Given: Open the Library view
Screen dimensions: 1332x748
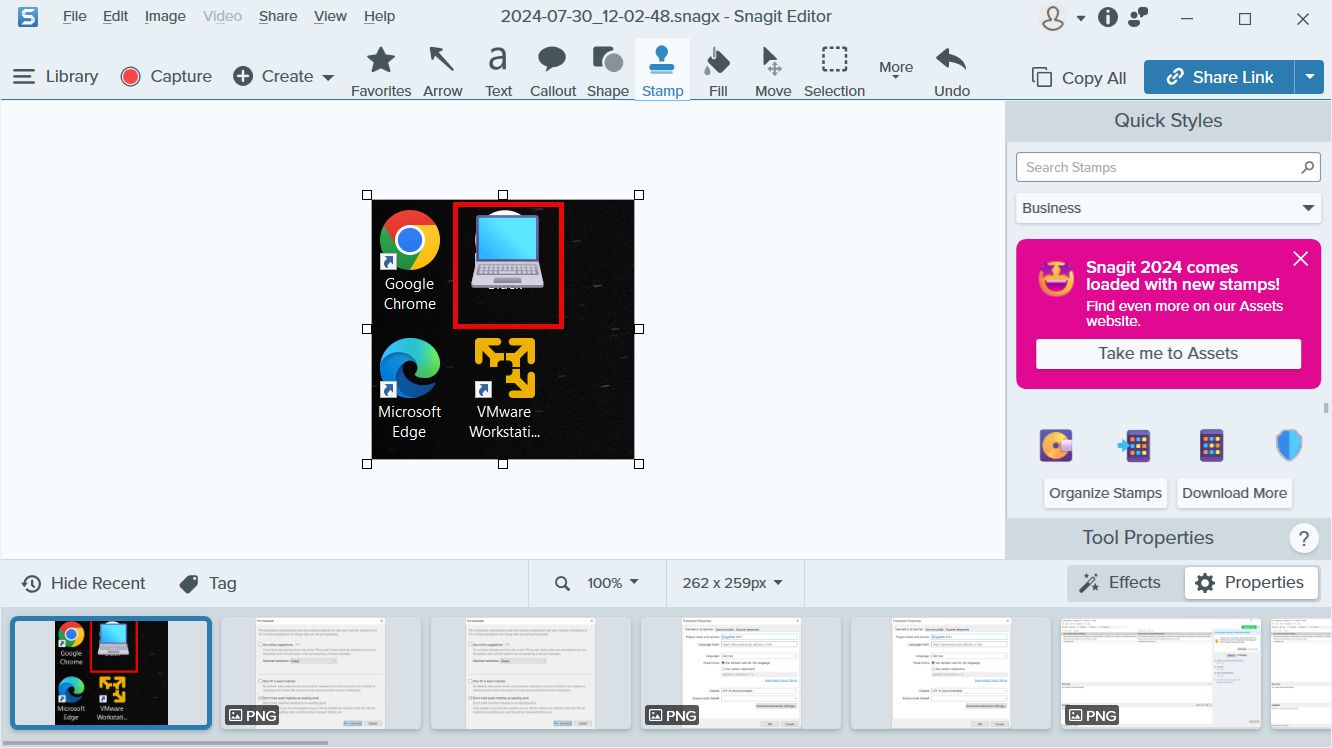Looking at the screenshot, I should coord(55,76).
